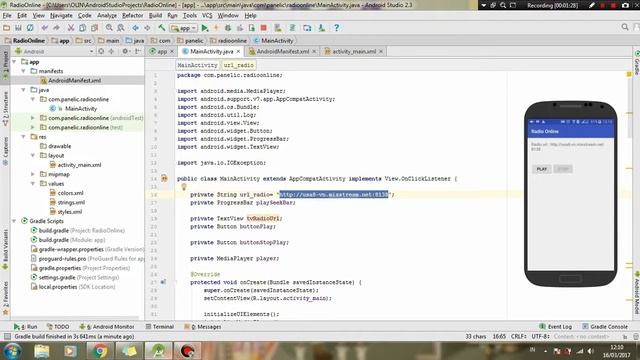Image resolution: width=640 pixels, height=360 pixels.
Task: Toggle the Event Log tool window
Action: 556,327
